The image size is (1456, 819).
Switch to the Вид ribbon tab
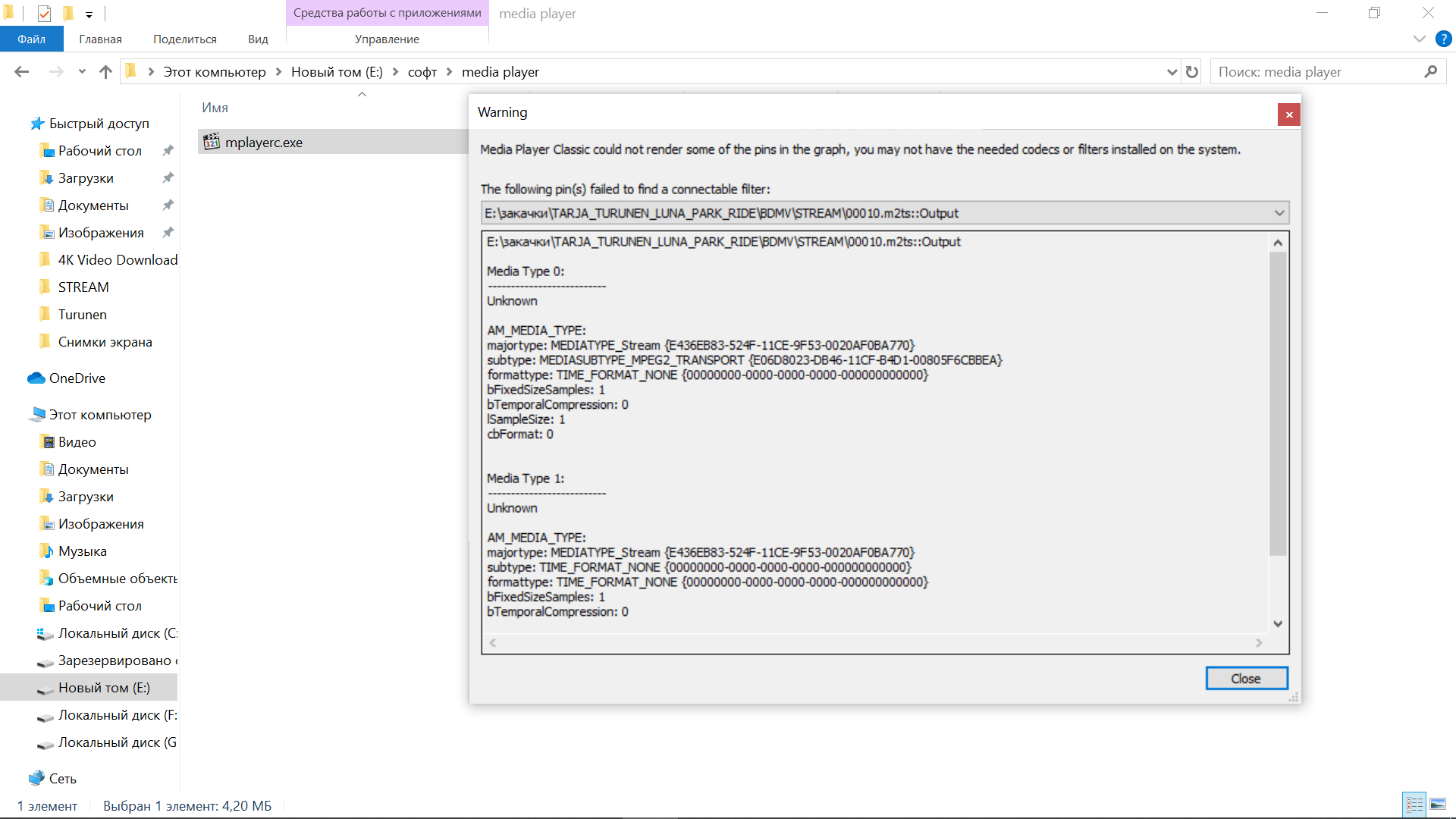(x=258, y=39)
